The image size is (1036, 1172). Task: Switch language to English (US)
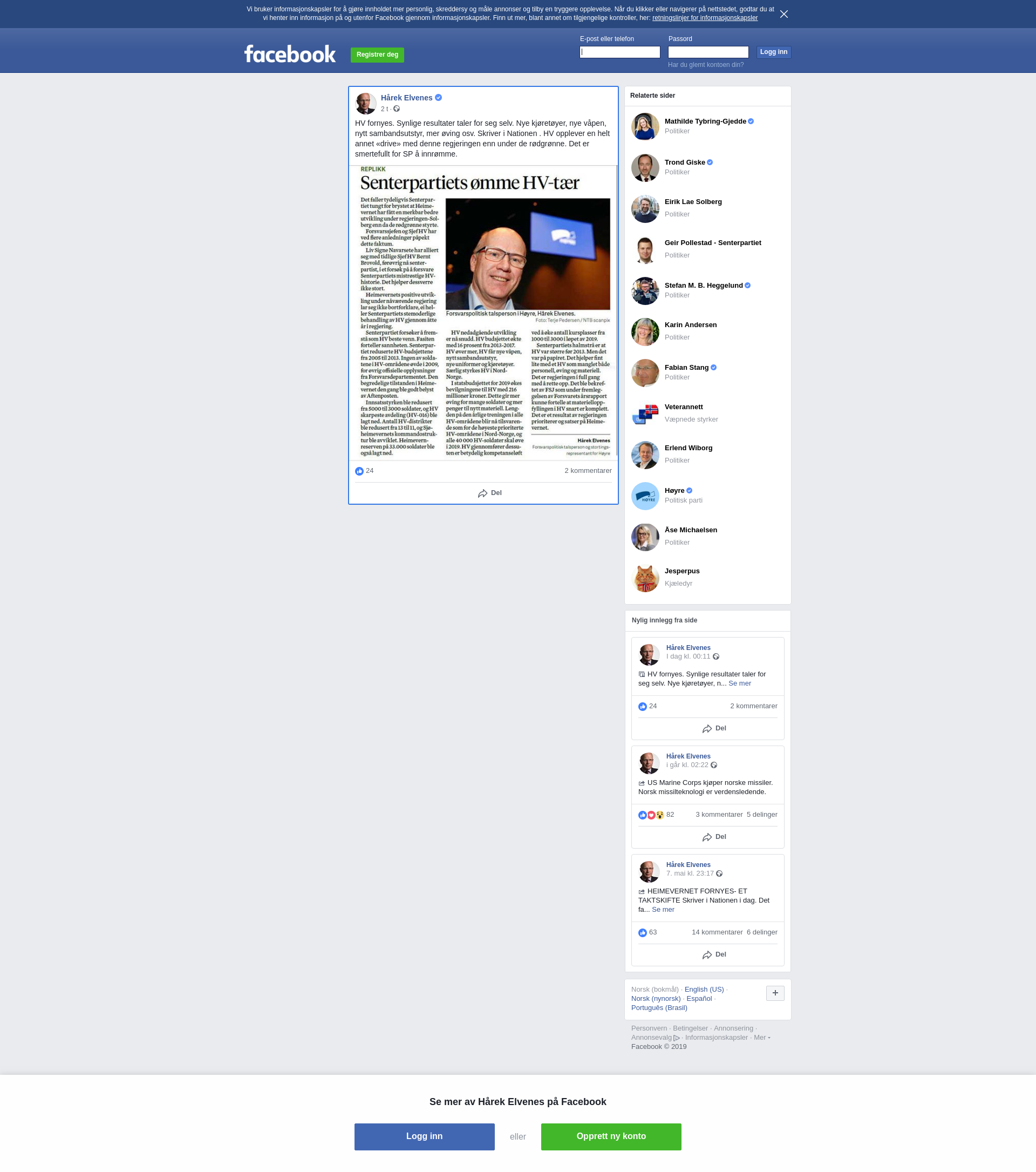(x=704, y=990)
